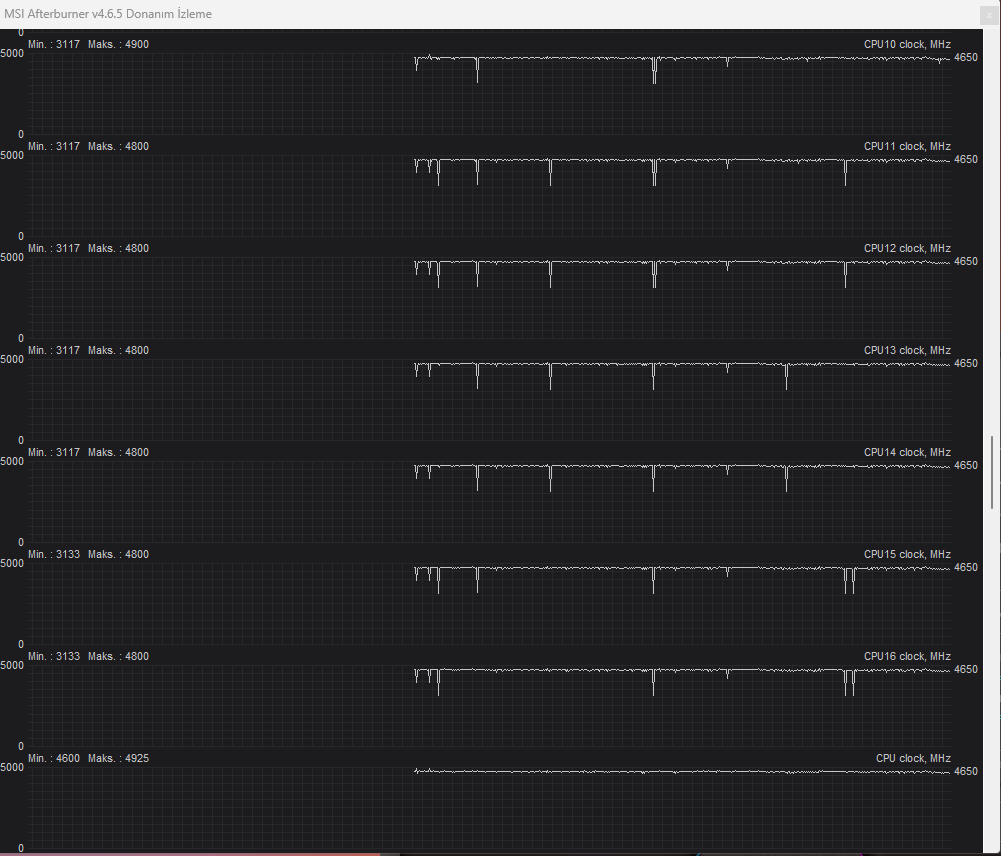Image resolution: width=1001 pixels, height=856 pixels.
Task: Click Min. : 3133 on the CPU16 graph
Action: click(x=54, y=657)
